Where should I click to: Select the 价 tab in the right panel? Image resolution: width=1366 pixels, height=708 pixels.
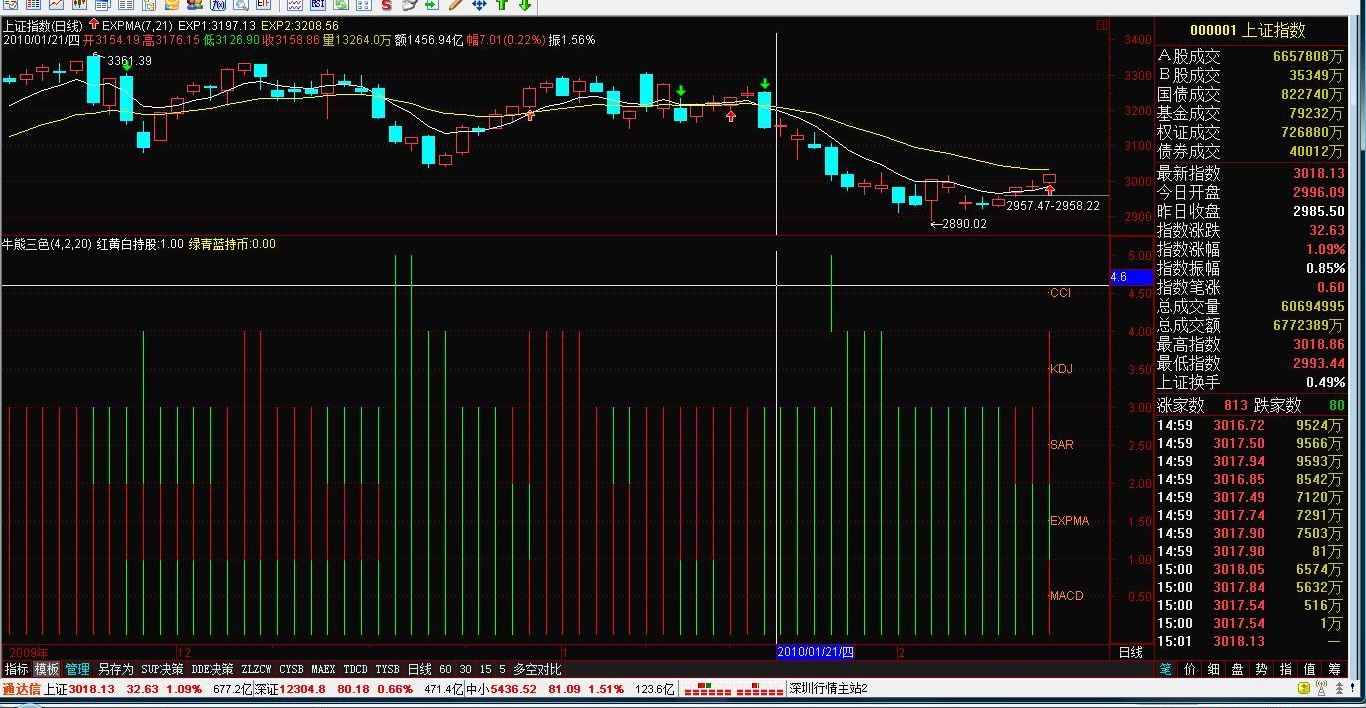1190,669
